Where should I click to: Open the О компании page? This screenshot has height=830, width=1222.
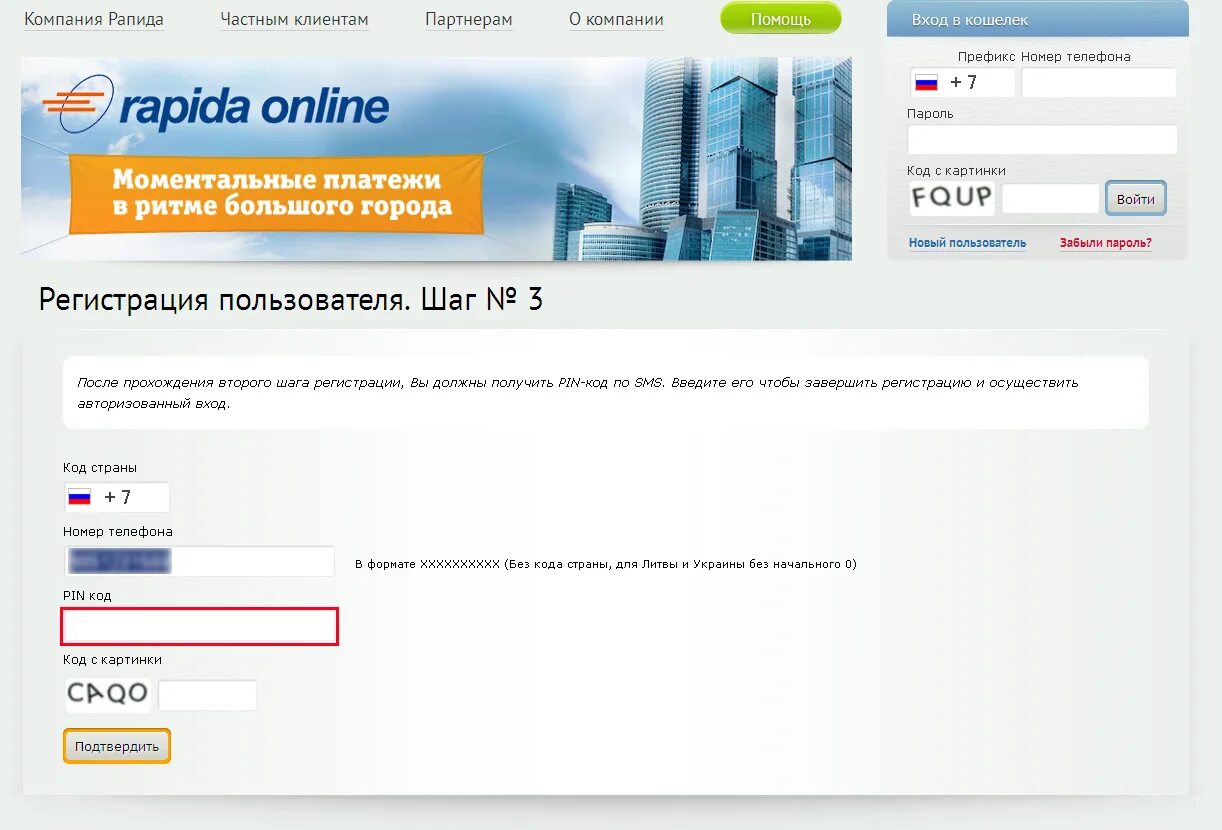616,20
